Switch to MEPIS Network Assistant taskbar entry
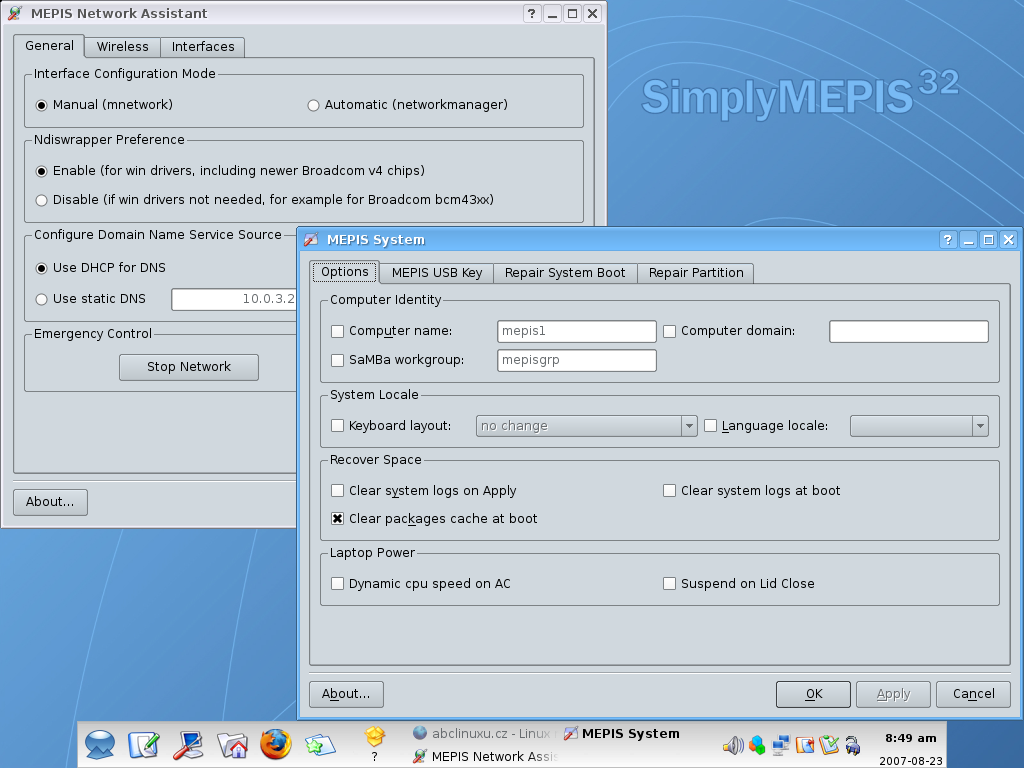Viewport: 1024px width, 768px height. 486,756
